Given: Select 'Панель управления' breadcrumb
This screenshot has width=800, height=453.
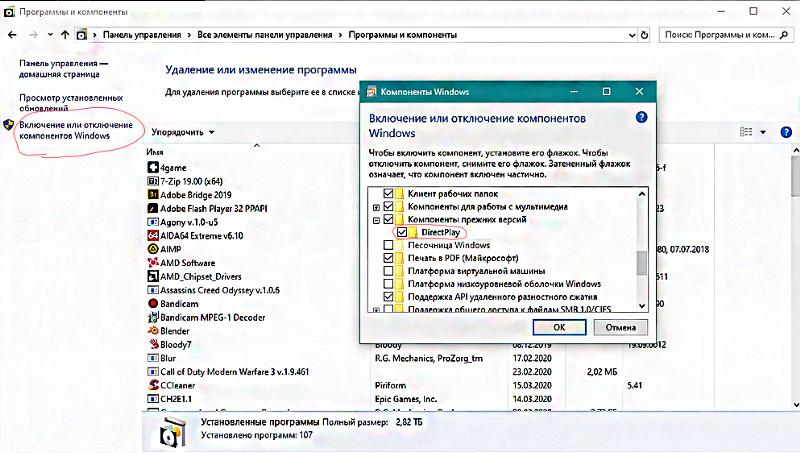Looking at the screenshot, I should [x=142, y=35].
